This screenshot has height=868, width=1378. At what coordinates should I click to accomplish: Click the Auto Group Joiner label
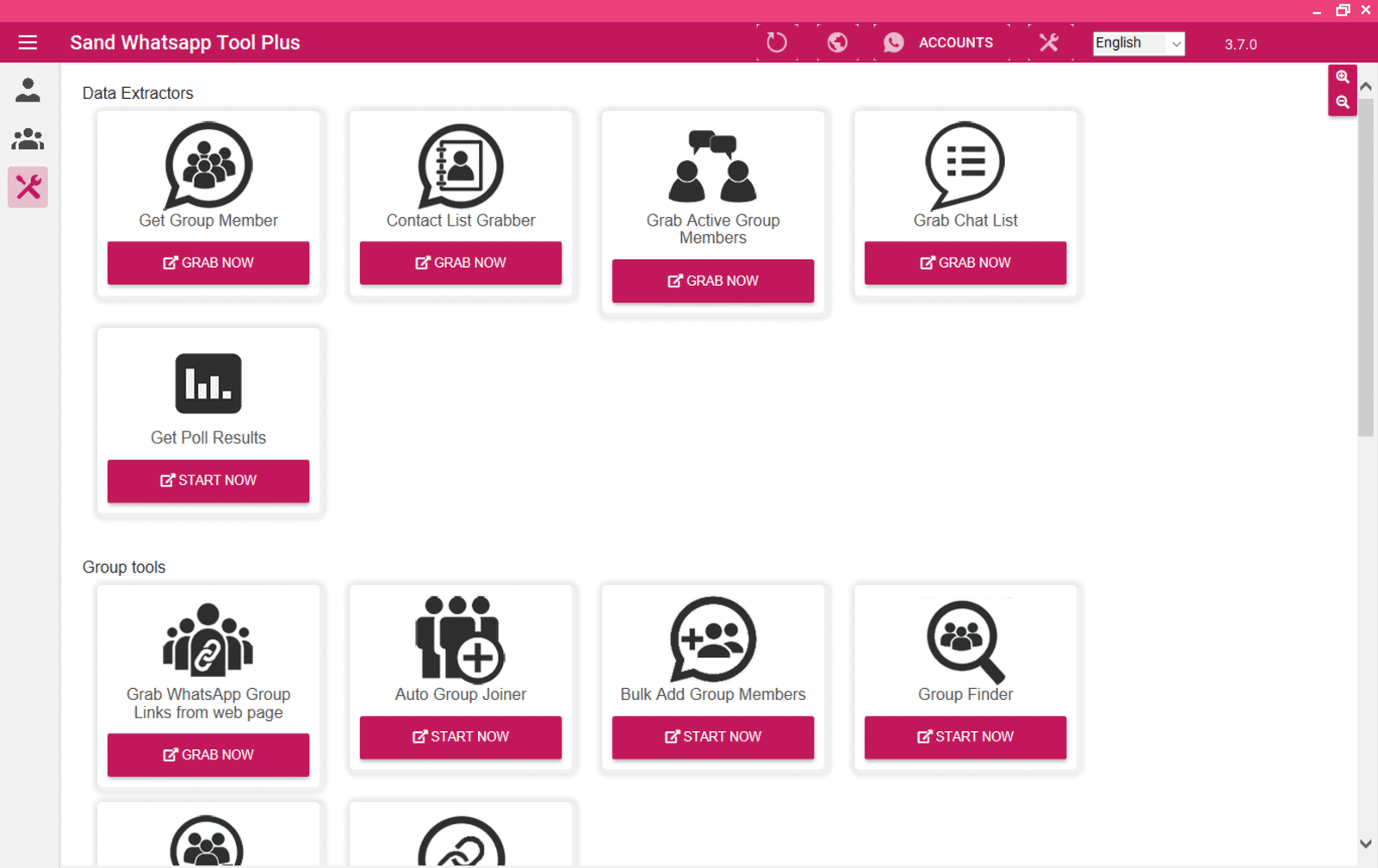pyautogui.click(x=461, y=694)
